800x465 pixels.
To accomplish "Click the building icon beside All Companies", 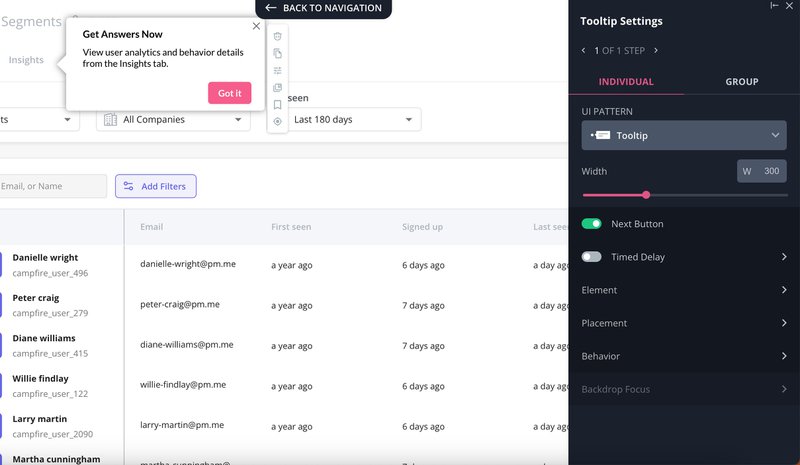I will point(110,119).
